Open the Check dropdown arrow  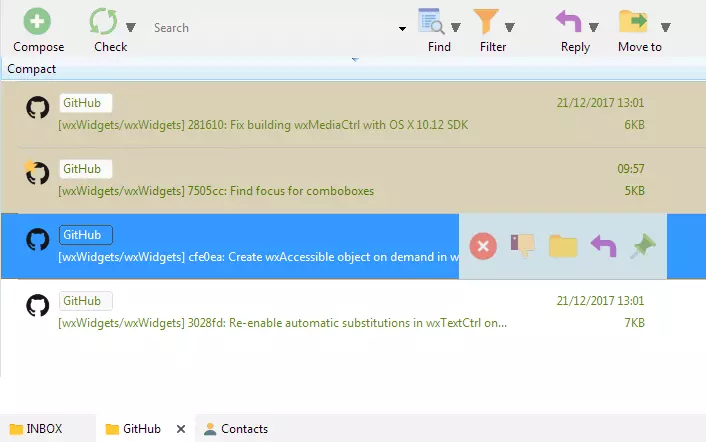click(x=131, y=27)
